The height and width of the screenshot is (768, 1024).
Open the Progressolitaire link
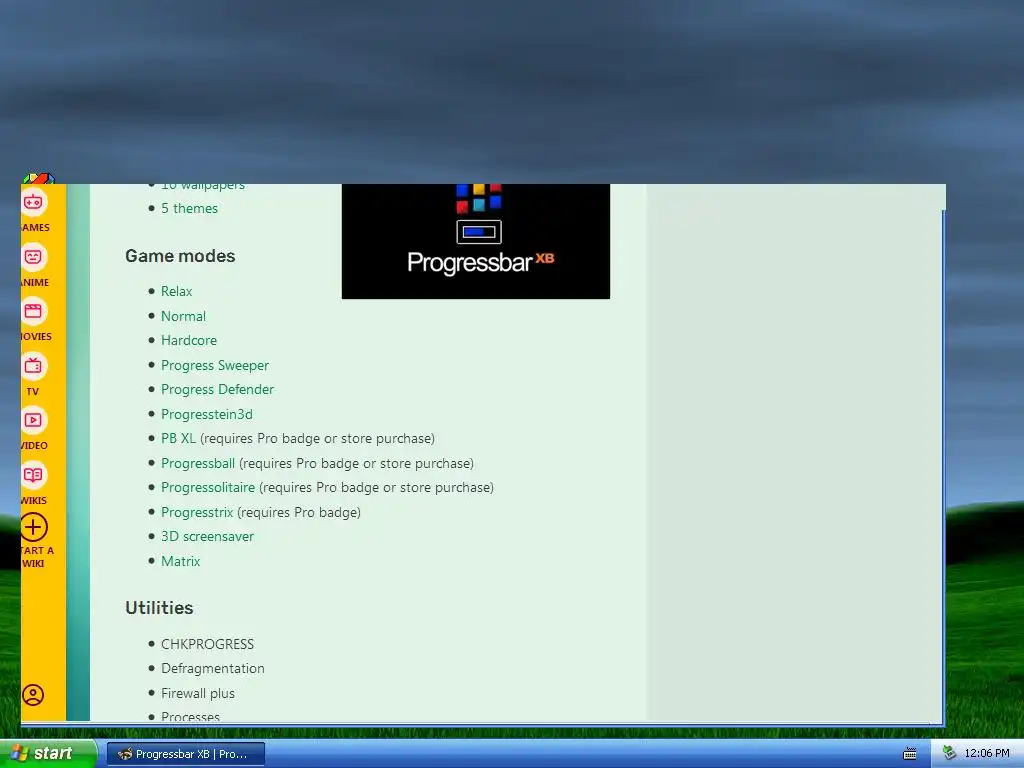coord(208,487)
